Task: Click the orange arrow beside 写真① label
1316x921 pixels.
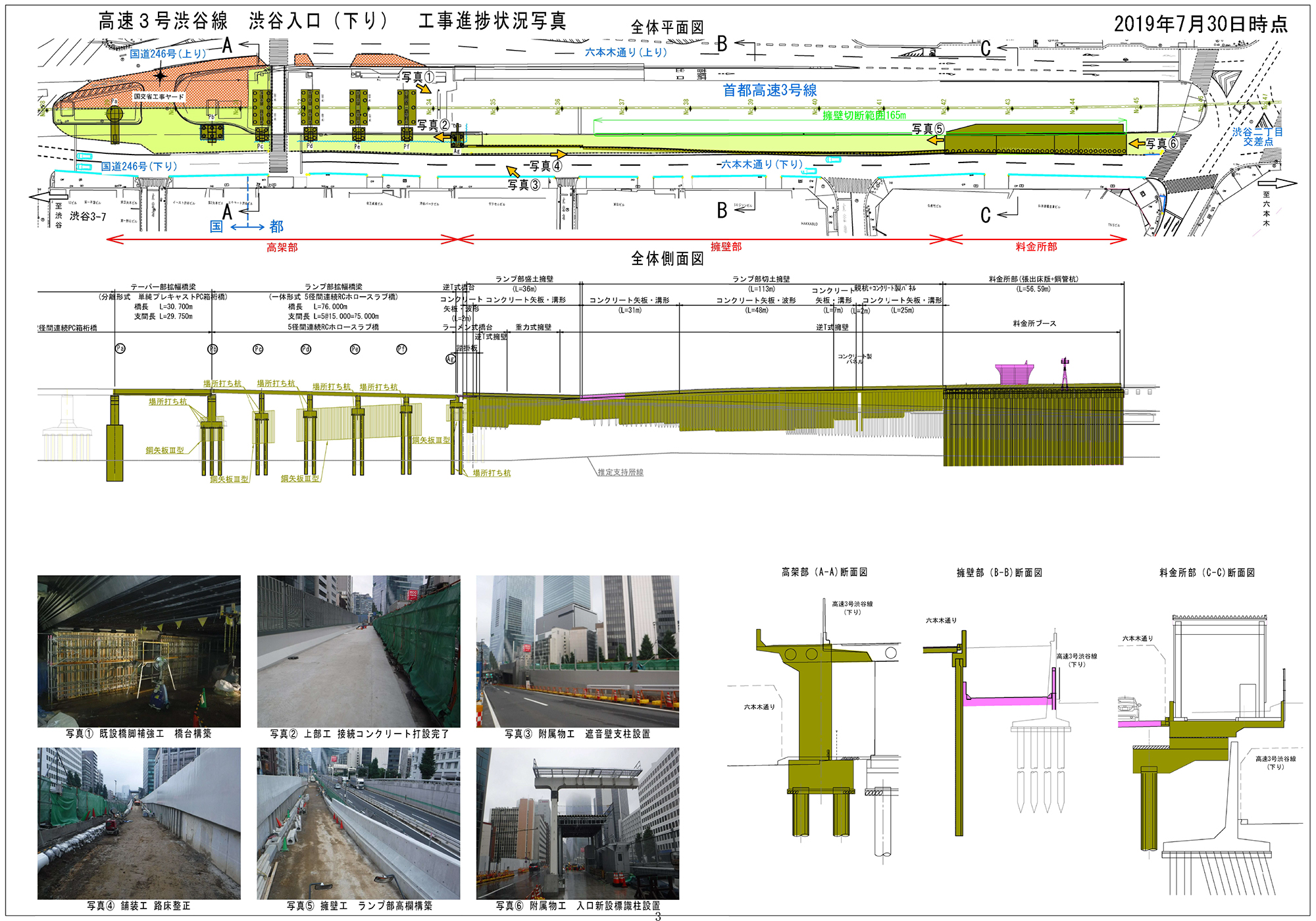Action: point(424,87)
